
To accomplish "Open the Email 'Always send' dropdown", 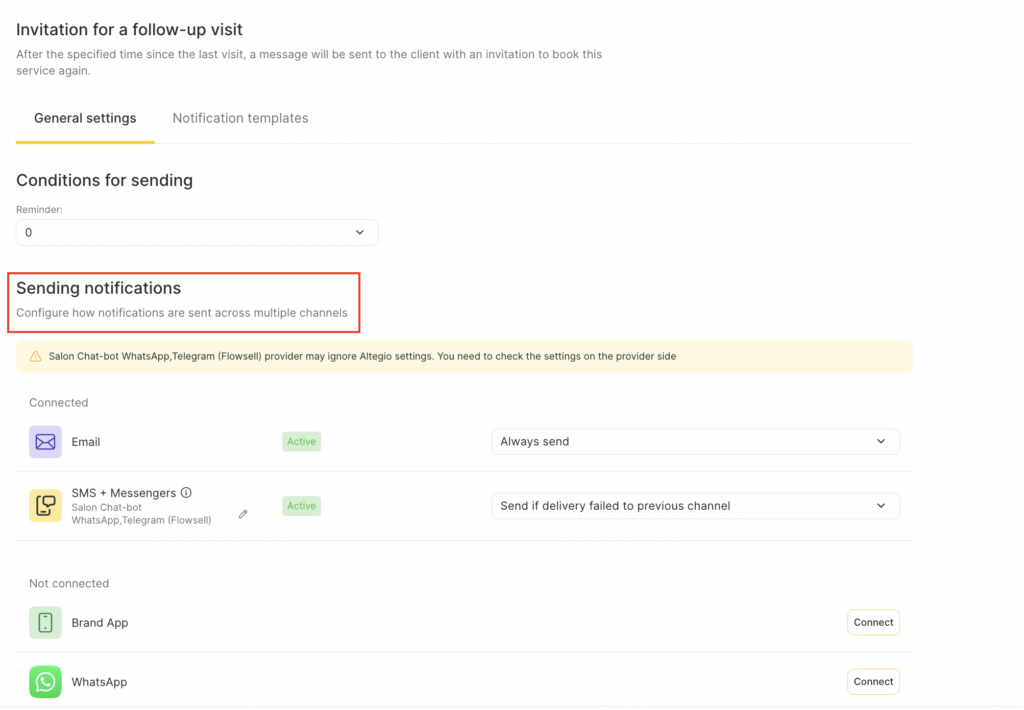I will [694, 442].
